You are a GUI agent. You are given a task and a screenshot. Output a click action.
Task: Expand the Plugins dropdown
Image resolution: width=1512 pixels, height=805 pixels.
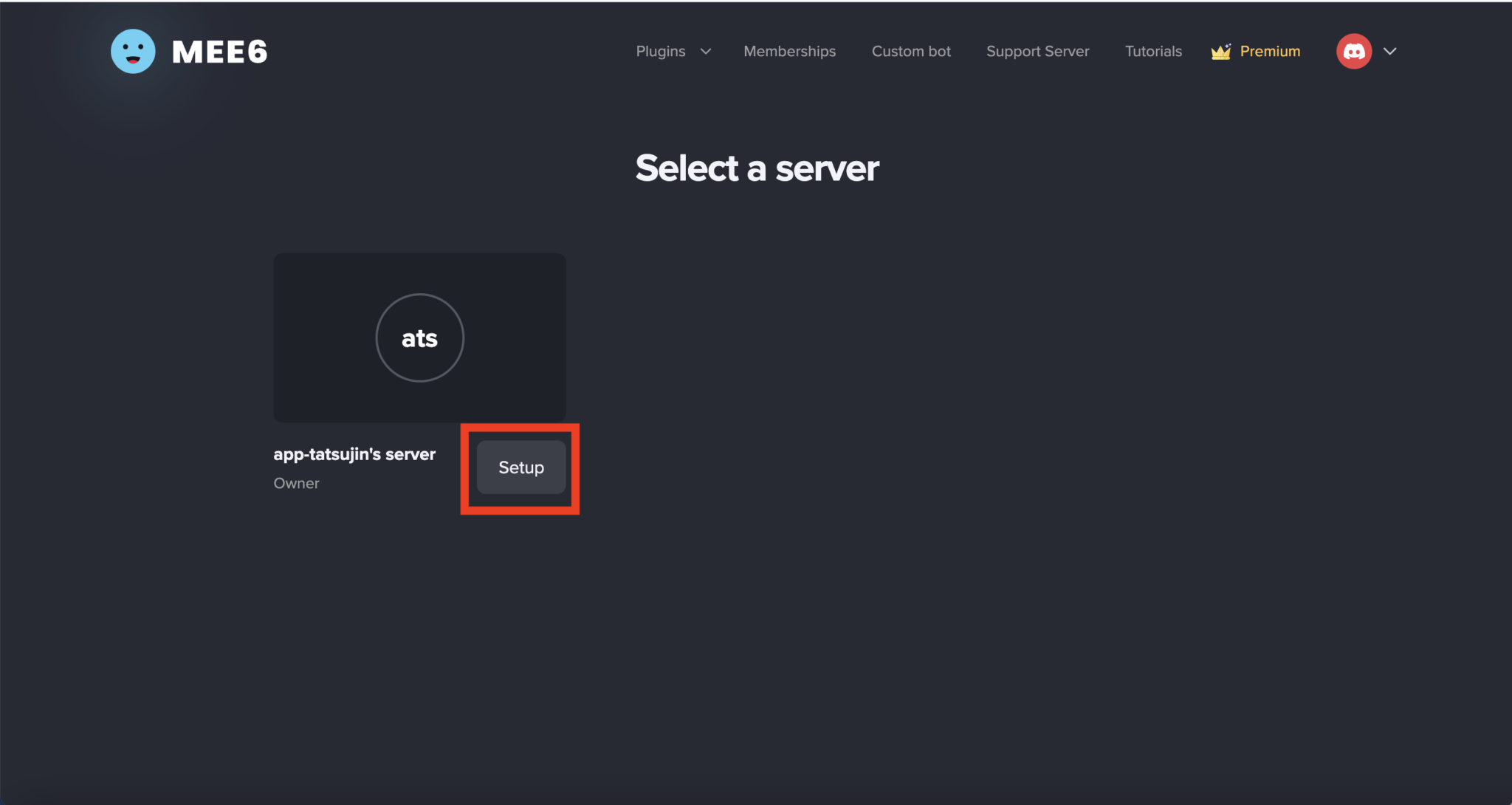(661, 51)
